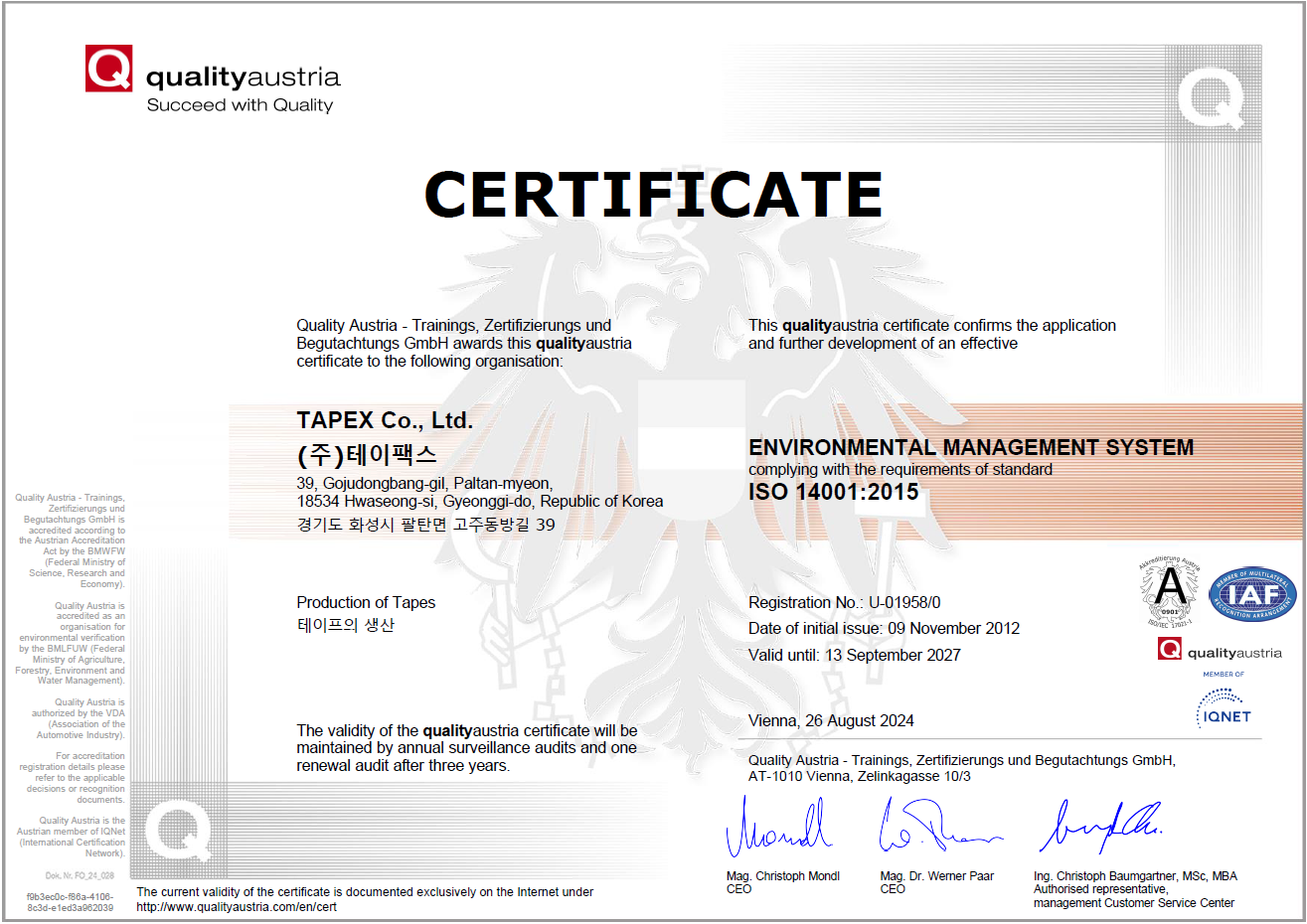Click the 'ISO 14001:2015' standard text
Image resolution: width=1307 pixels, height=924 pixels.
(x=834, y=492)
